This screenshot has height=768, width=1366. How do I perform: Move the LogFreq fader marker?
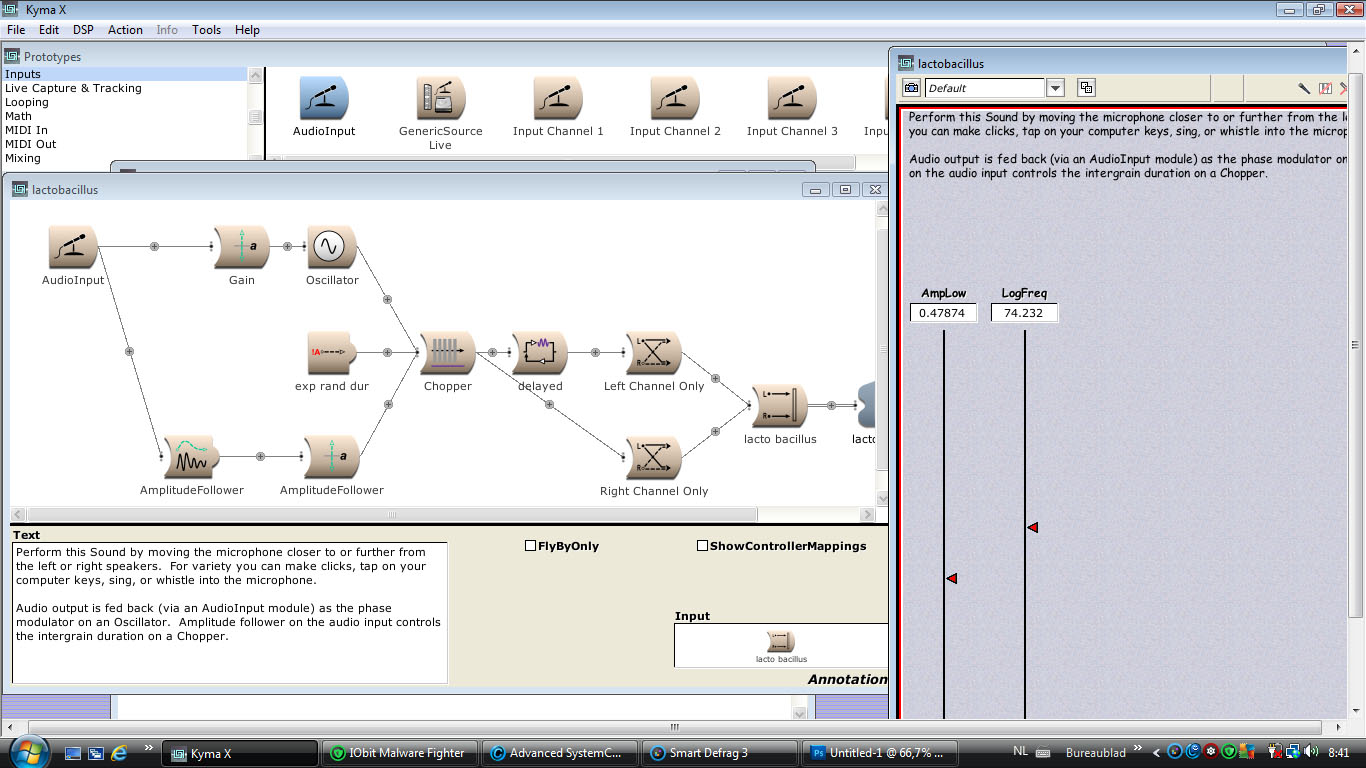(x=1032, y=527)
